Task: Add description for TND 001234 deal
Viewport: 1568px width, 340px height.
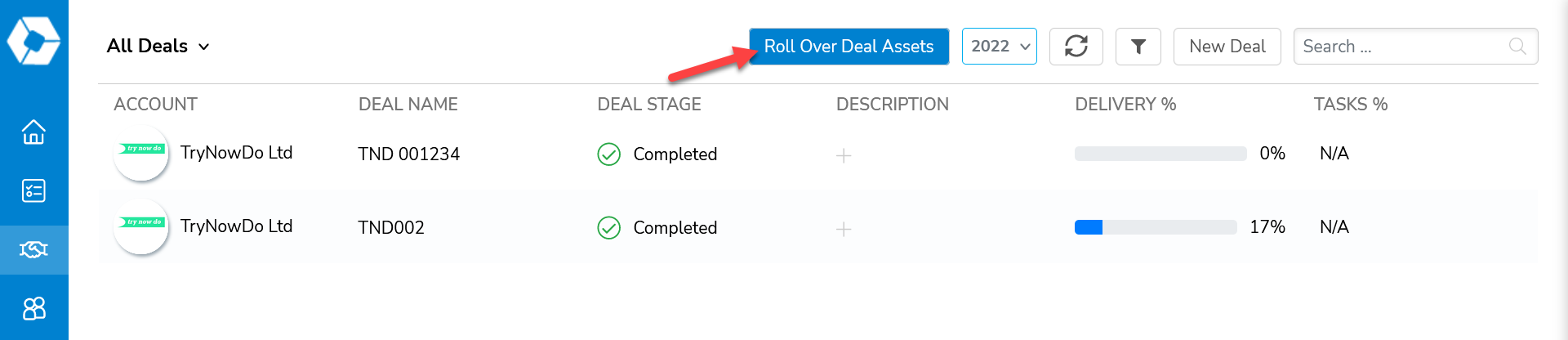Action: pyautogui.click(x=844, y=155)
